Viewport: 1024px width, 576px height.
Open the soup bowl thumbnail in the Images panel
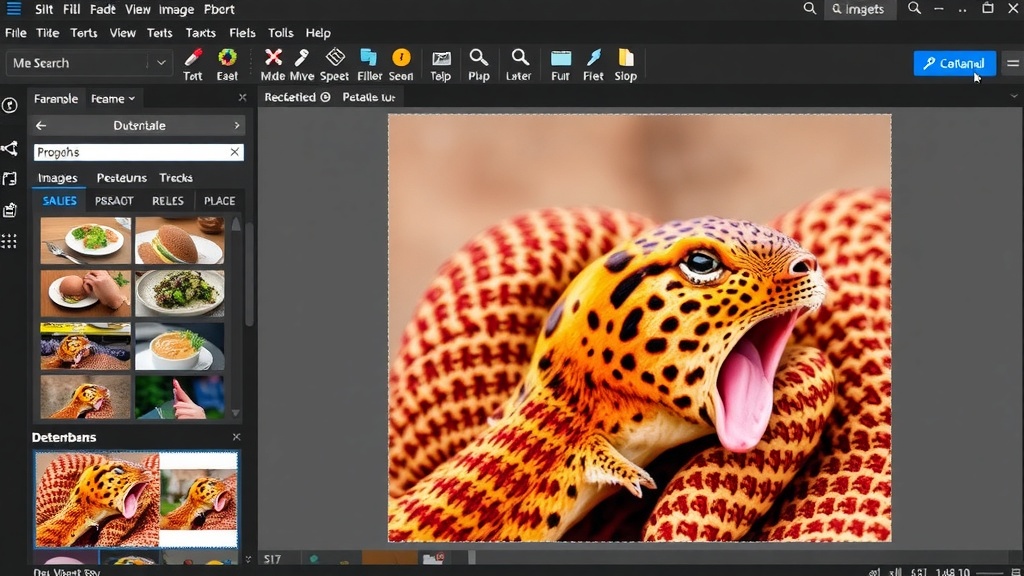click(180, 345)
